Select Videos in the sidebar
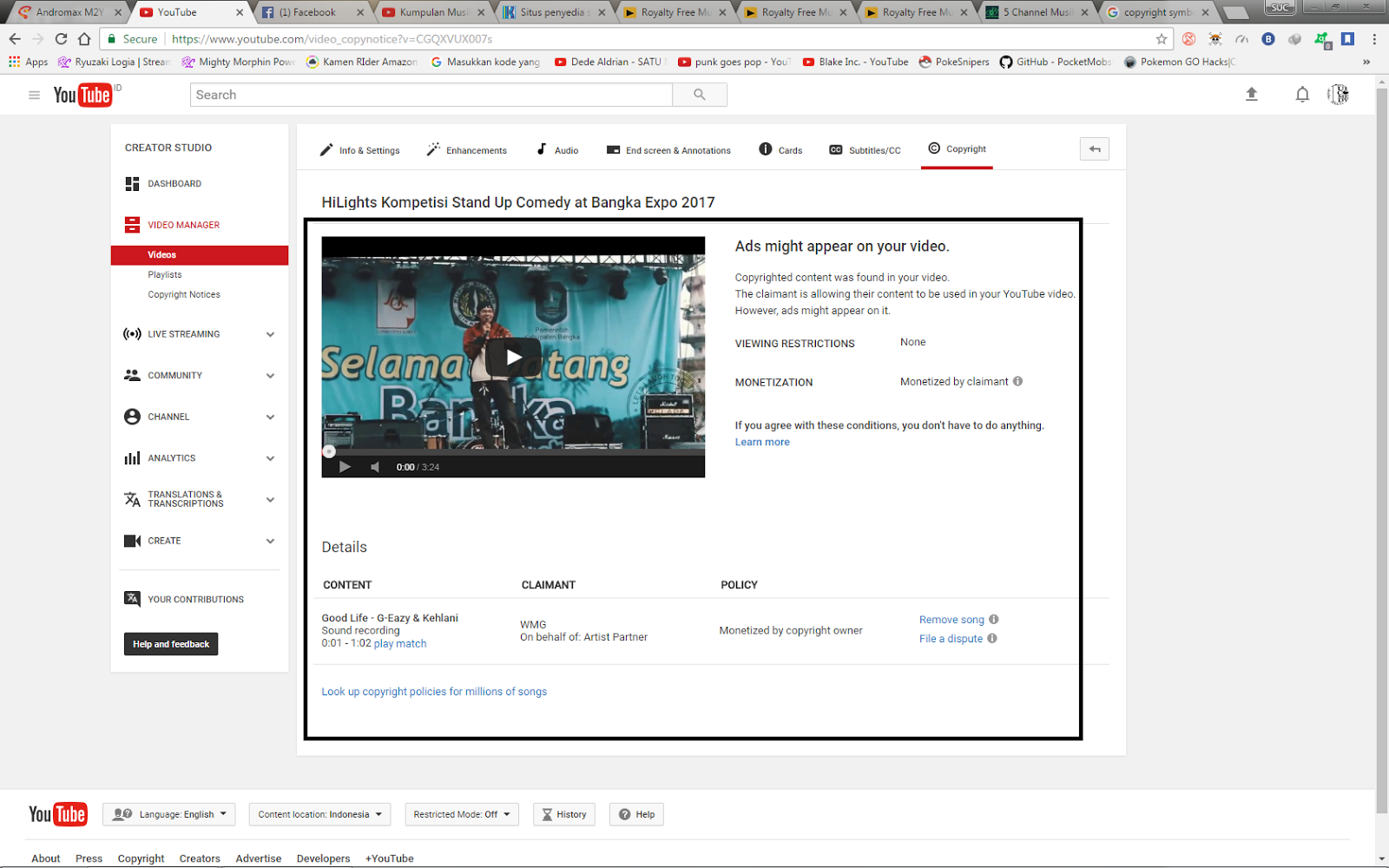The image size is (1389, 868). [x=200, y=255]
